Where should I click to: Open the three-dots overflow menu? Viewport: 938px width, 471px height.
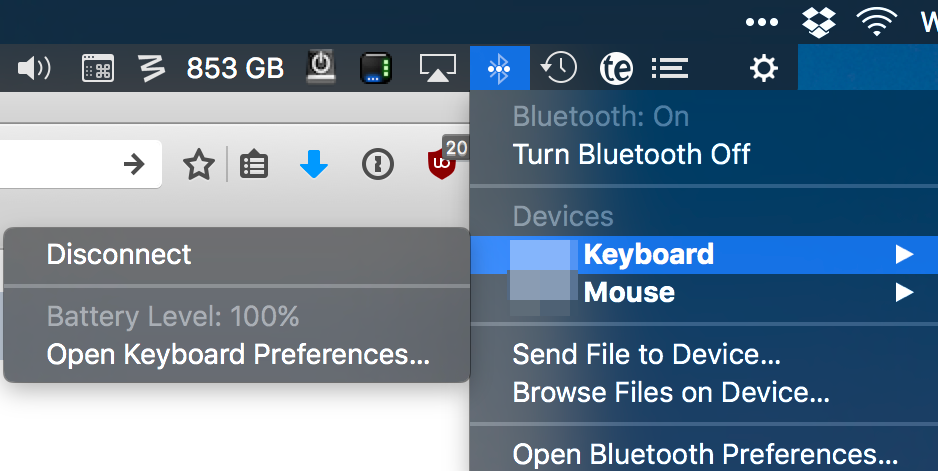(762, 21)
